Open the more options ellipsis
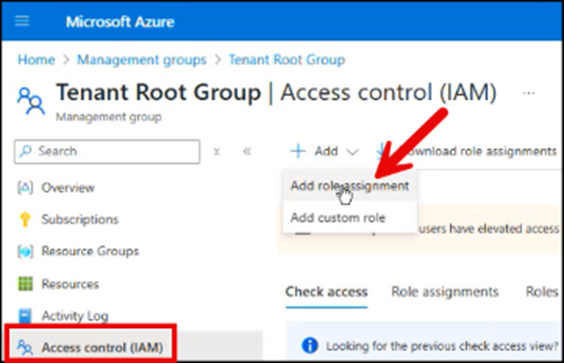Viewport: 564px width, 363px height. pyautogui.click(x=528, y=93)
